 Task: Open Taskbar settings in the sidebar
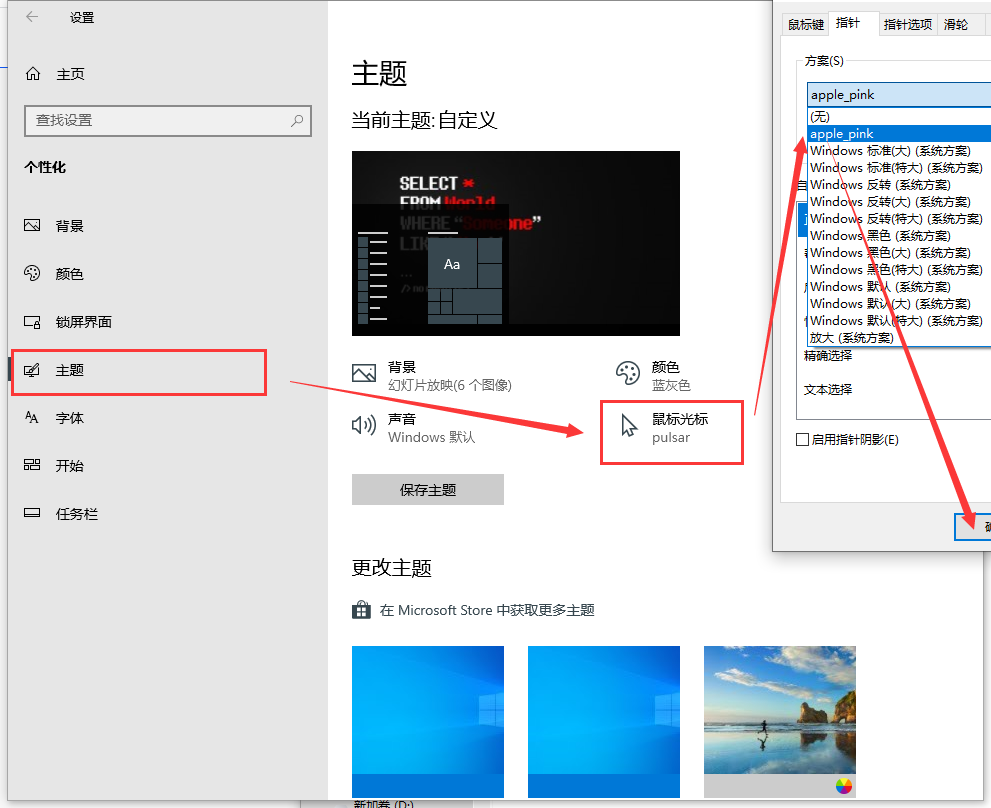pyautogui.click(x=76, y=514)
